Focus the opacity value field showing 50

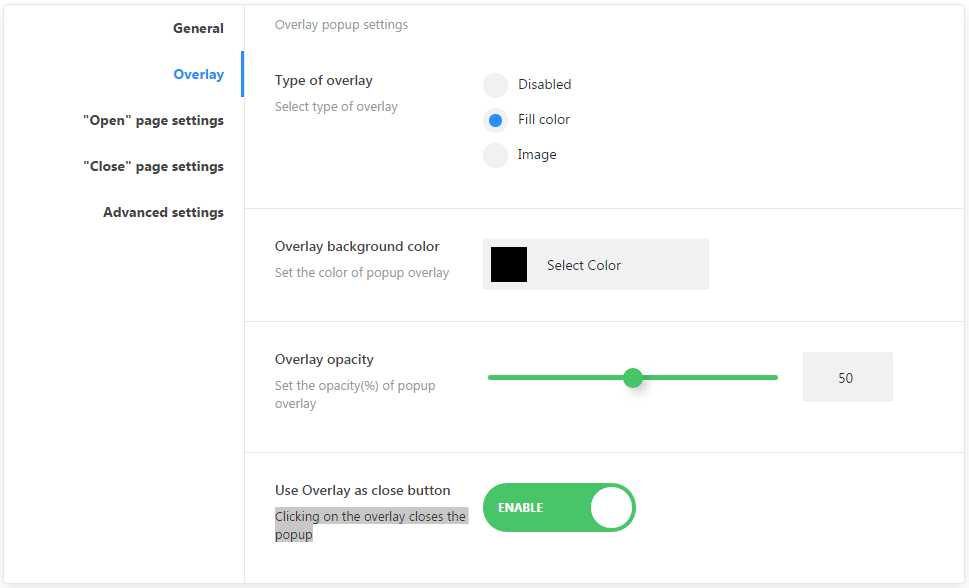pyautogui.click(x=847, y=378)
